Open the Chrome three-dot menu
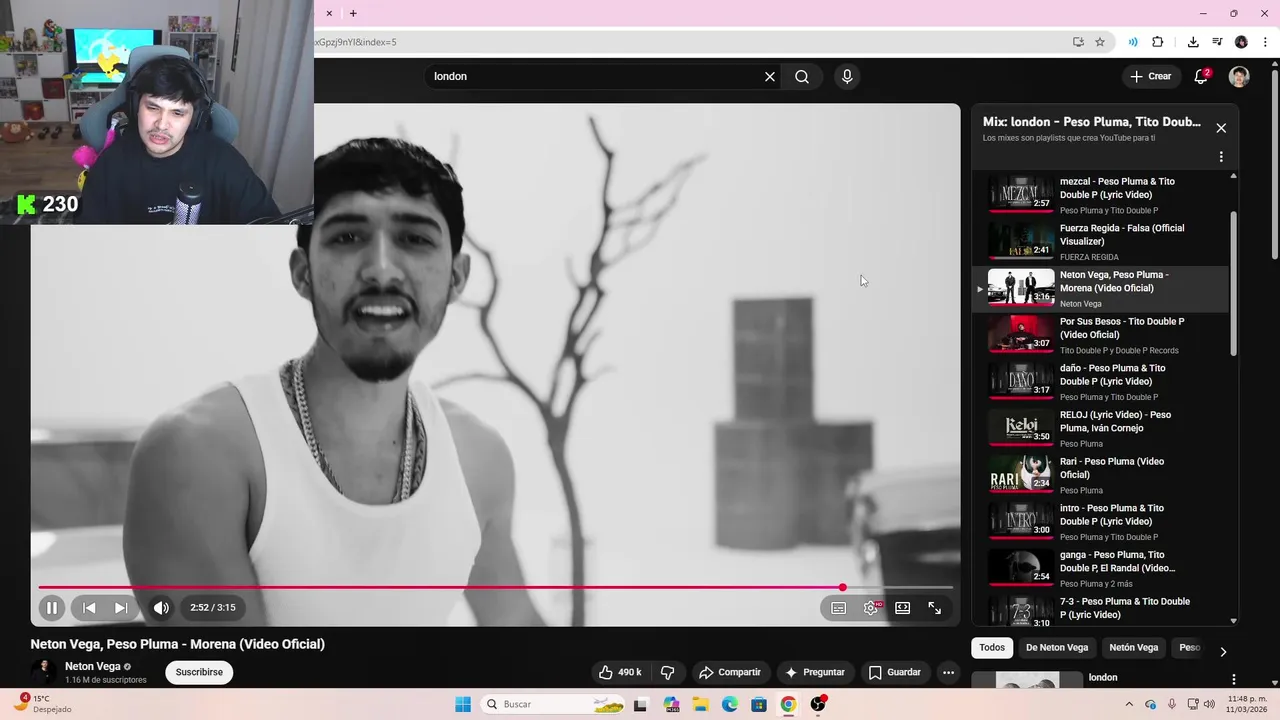This screenshot has height=720, width=1280. pyautogui.click(x=1265, y=42)
